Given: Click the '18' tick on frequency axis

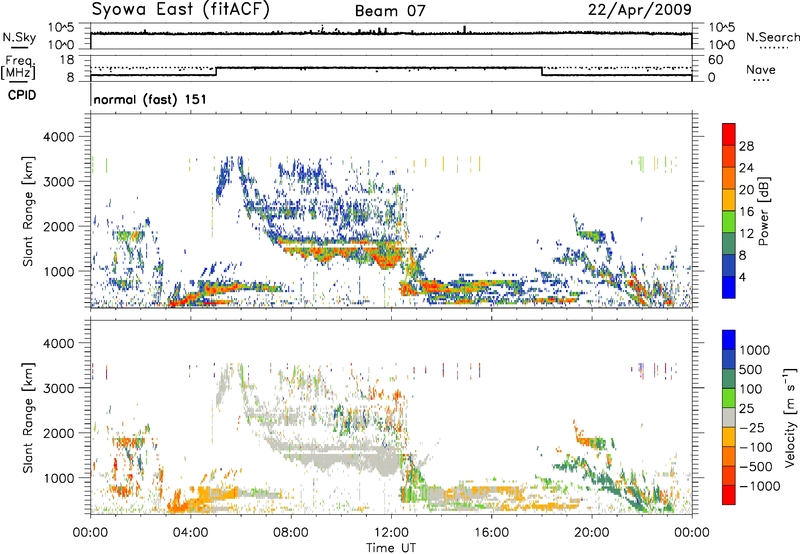Looking at the screenshot, I should coord(66,60).
